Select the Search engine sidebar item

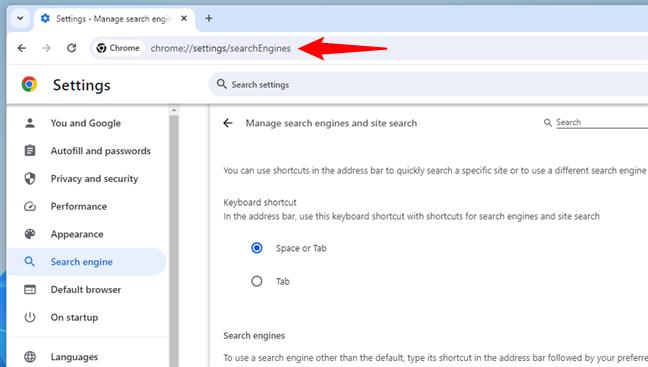[86, 262]
